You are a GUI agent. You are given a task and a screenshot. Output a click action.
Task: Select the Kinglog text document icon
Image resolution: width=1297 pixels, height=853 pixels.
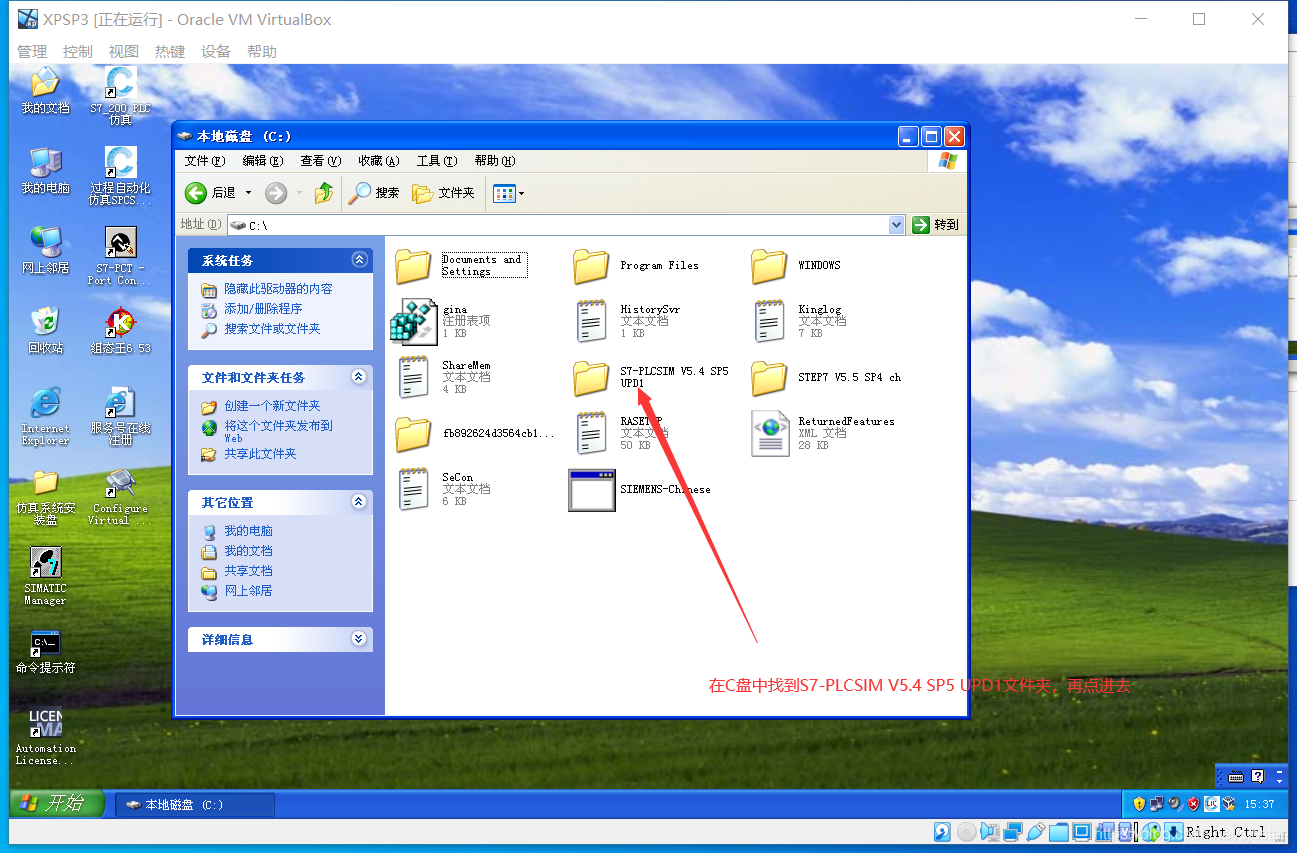click(769, 321)
